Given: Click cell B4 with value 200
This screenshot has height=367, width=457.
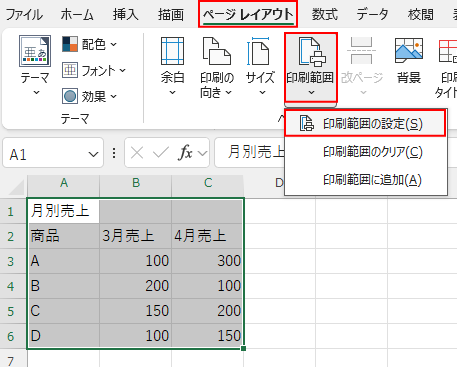Looking at the screenshot, I should [136, 286].
